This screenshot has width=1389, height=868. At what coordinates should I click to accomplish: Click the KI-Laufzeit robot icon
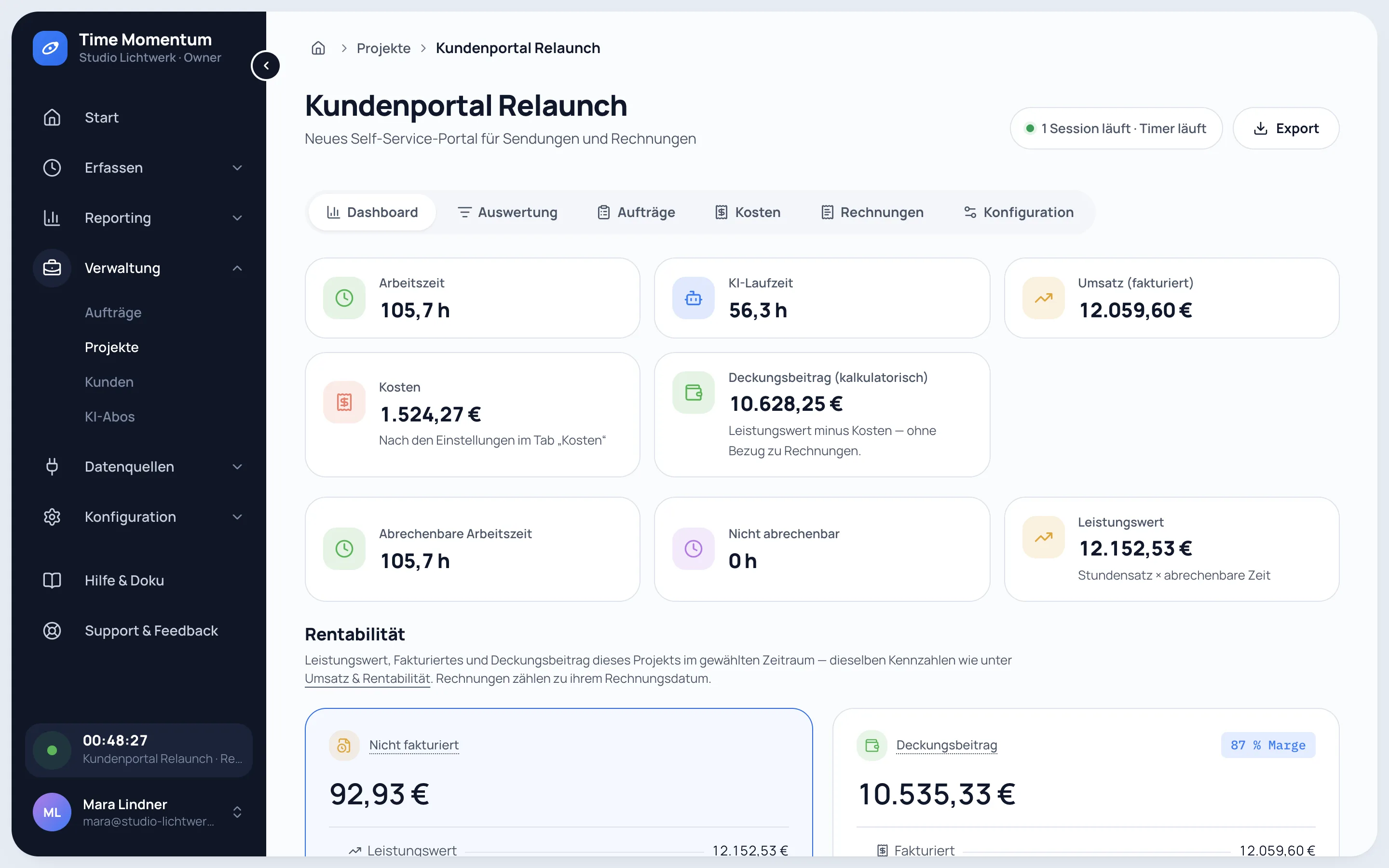tap(694, 298)
